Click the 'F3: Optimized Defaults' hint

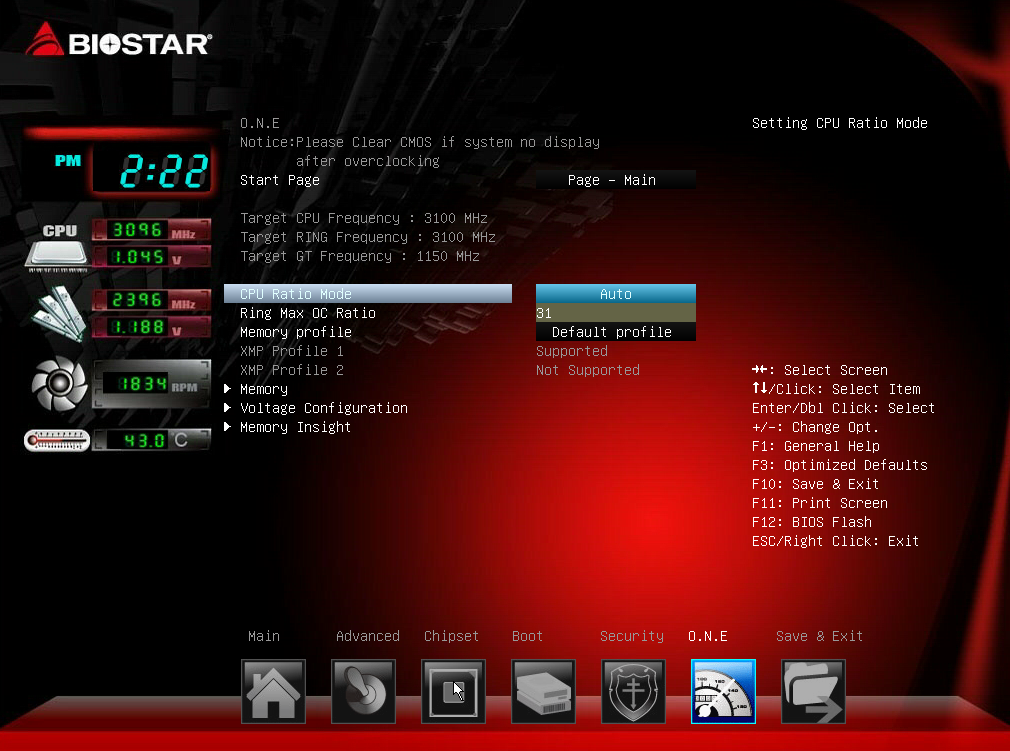click(x=840, y=465)
